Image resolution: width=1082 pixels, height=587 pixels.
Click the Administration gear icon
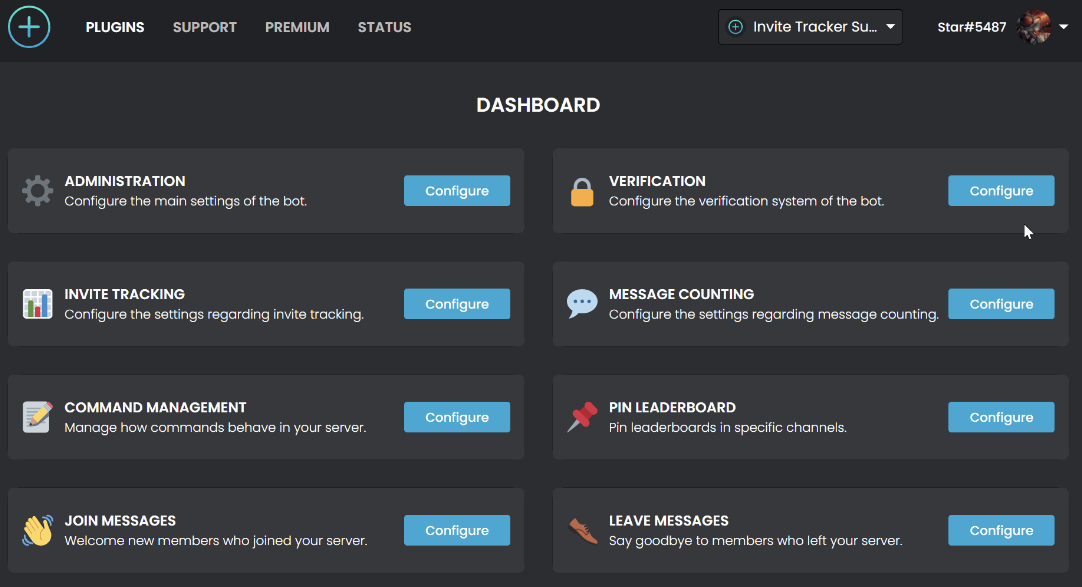pyautogui.click(x=37, y=190)
